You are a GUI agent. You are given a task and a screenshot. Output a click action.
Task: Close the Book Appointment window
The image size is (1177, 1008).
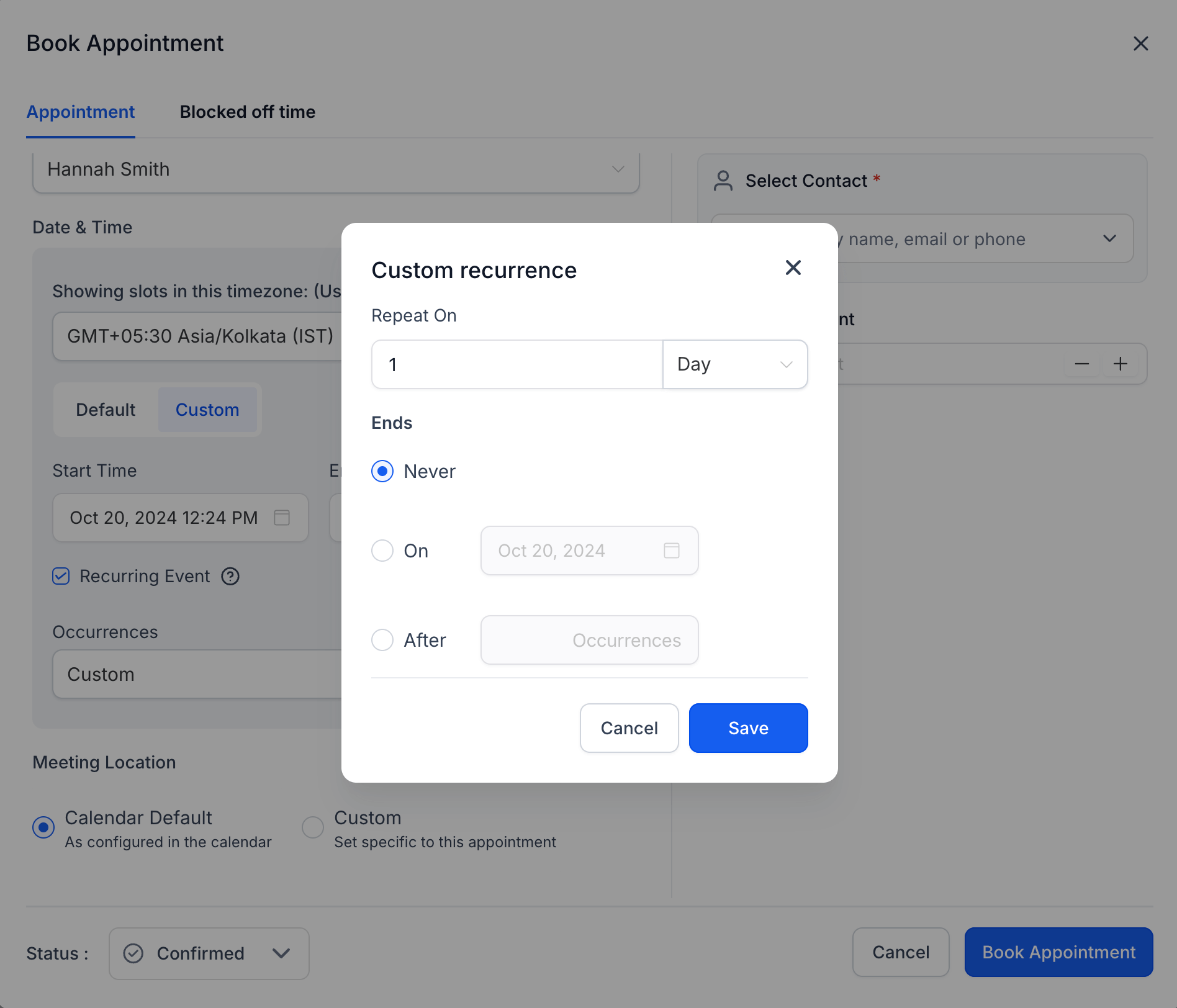[1140, 43]
